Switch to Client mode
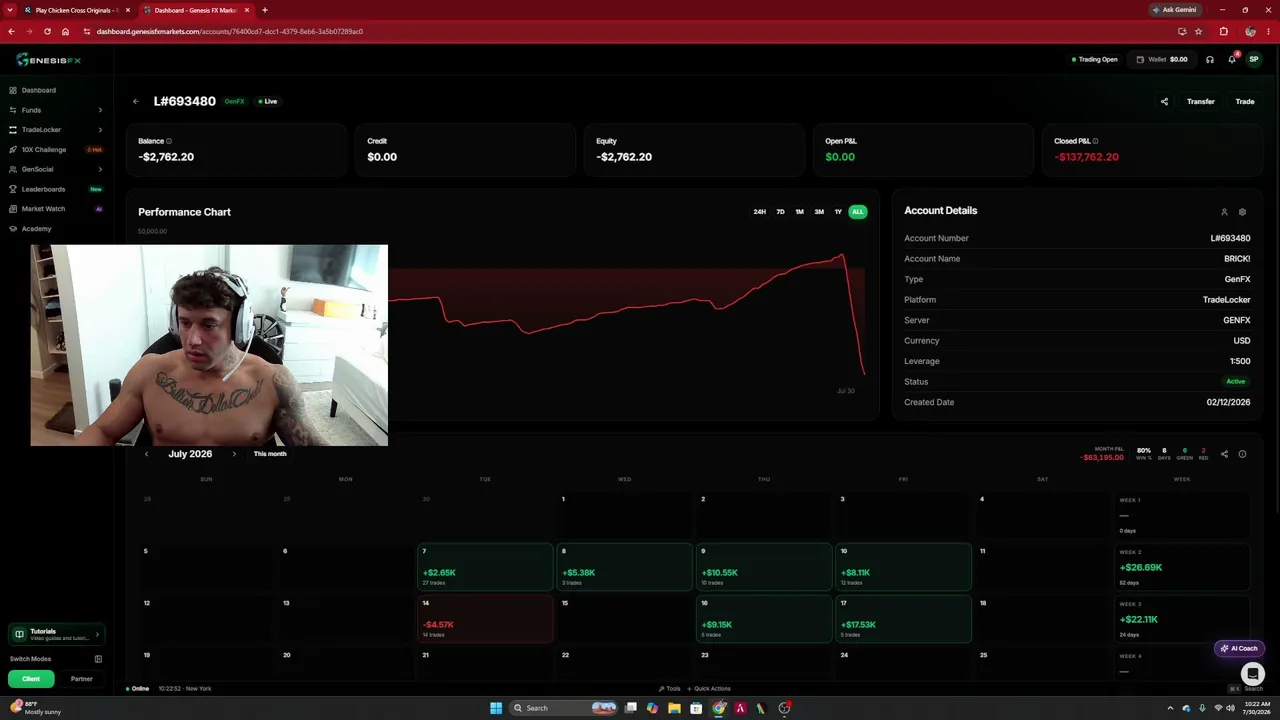 [31, 679]
